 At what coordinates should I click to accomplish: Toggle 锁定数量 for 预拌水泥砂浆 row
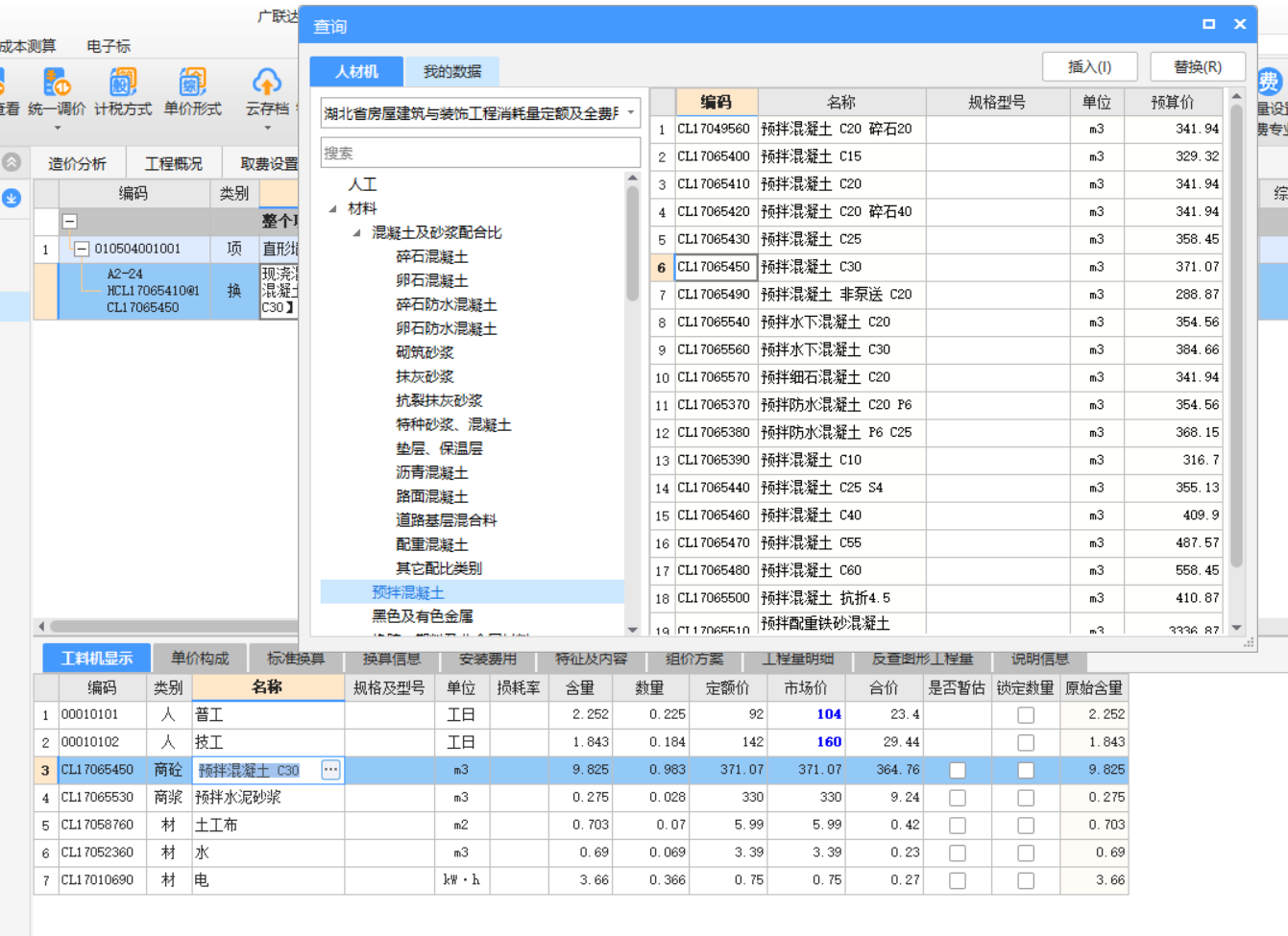point(1026,798)
